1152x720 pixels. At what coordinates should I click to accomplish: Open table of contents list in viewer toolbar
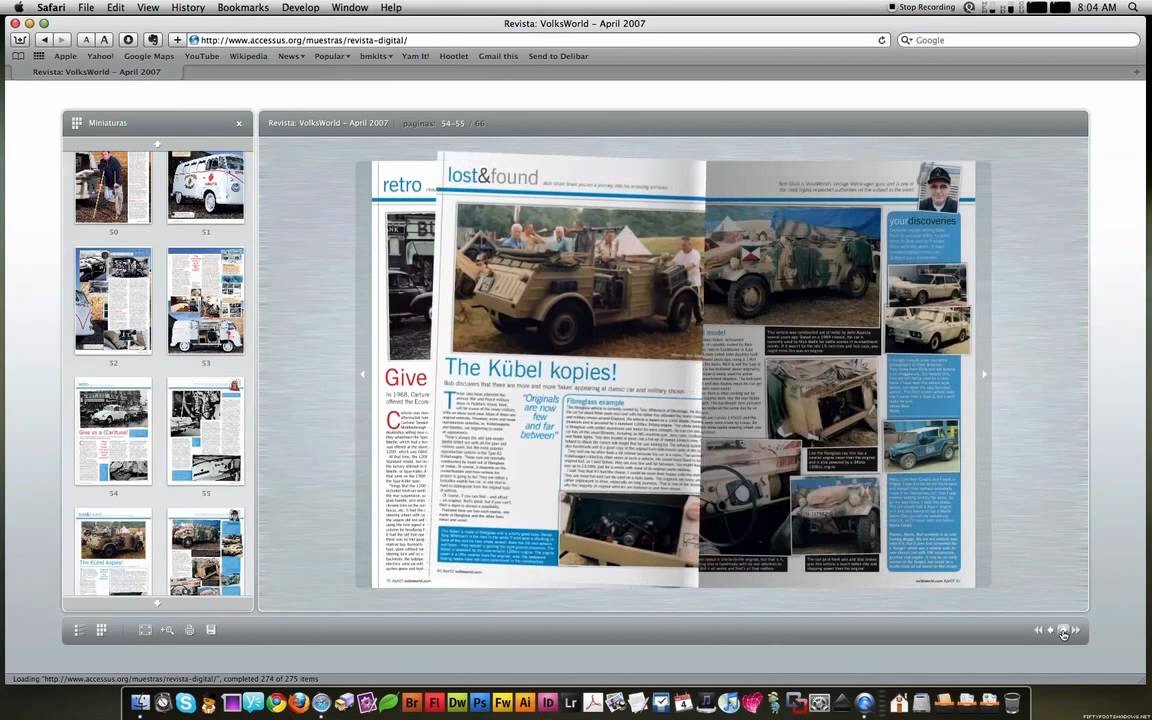tap(79, 630)
